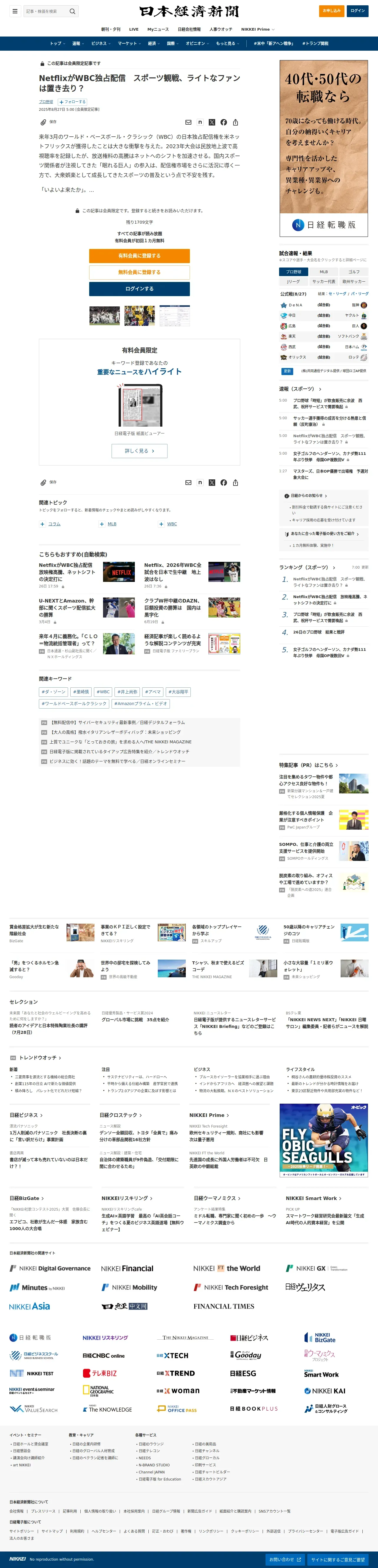The height and width of the screenshot is (1568, 378).
Task: Click 有料会員に登録する orange button
Action: click(139, 256)
